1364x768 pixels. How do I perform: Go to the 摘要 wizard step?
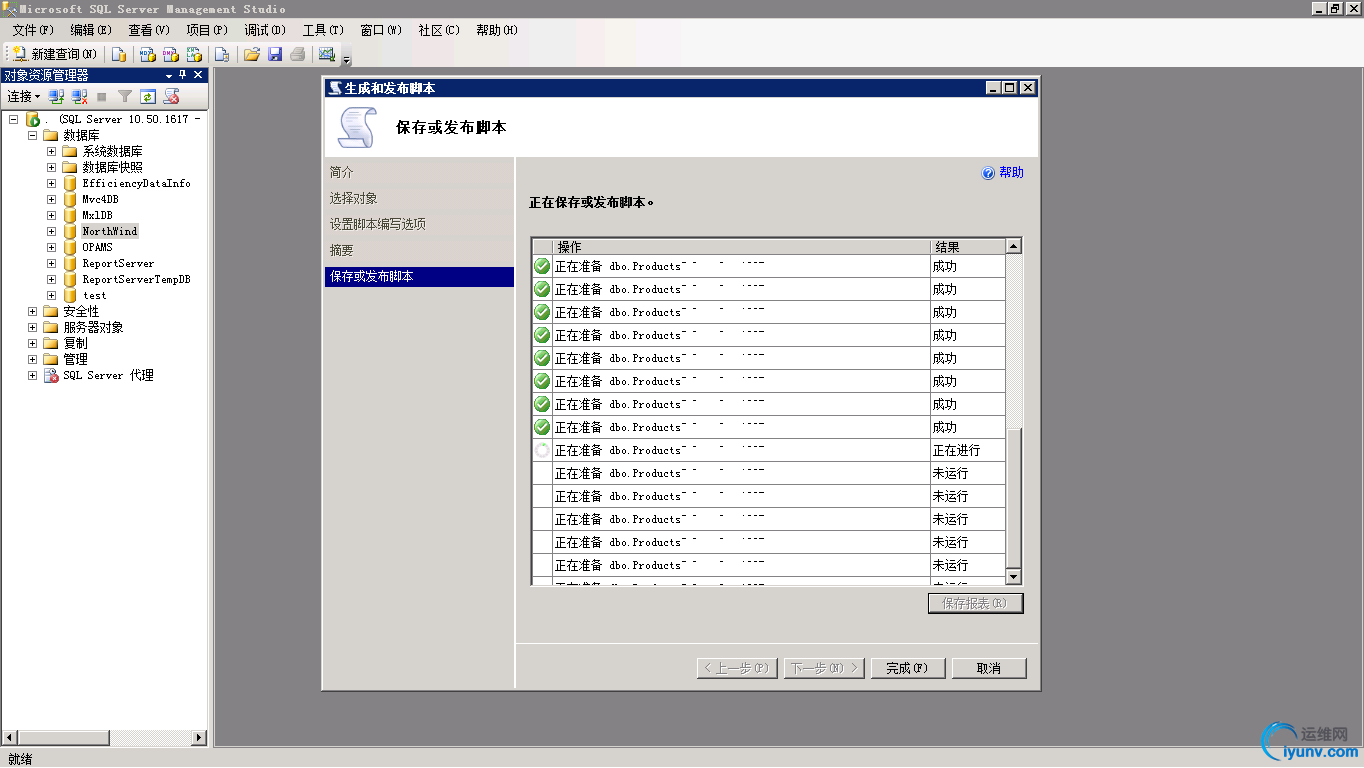[342, 250]
